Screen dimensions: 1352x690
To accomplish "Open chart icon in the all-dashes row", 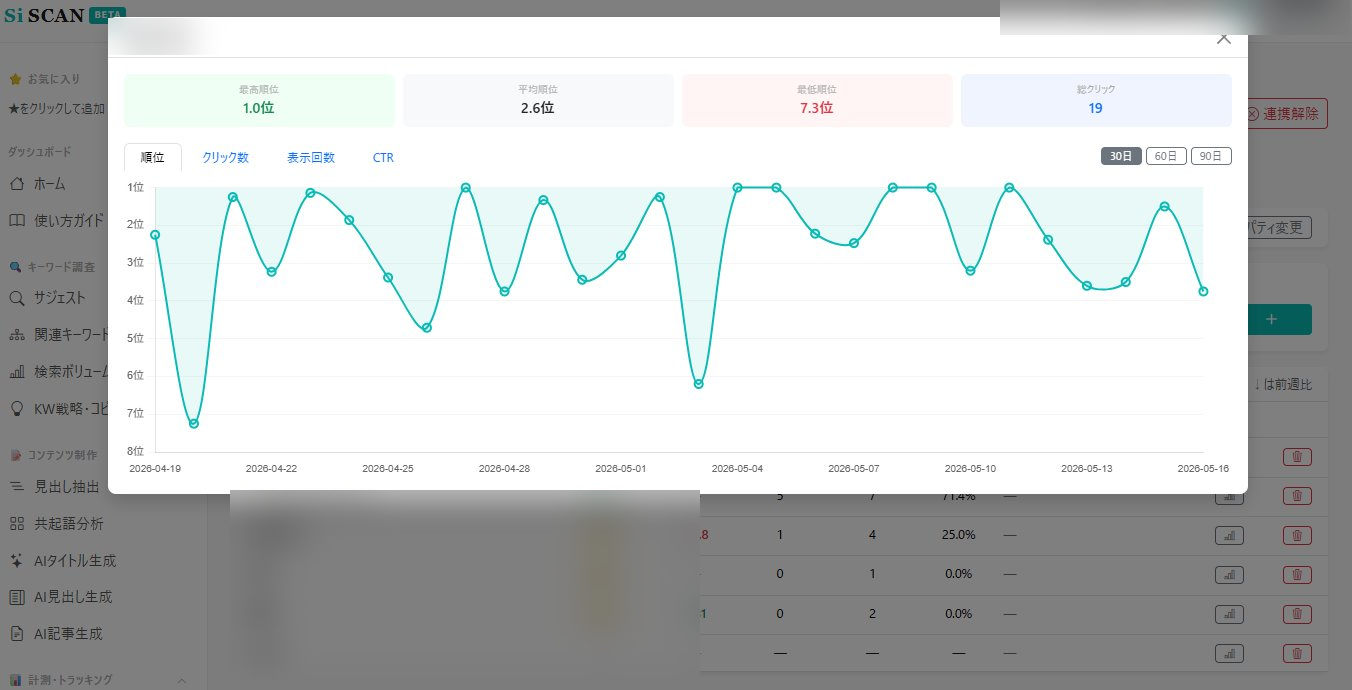I will (x=1229, y=653).
